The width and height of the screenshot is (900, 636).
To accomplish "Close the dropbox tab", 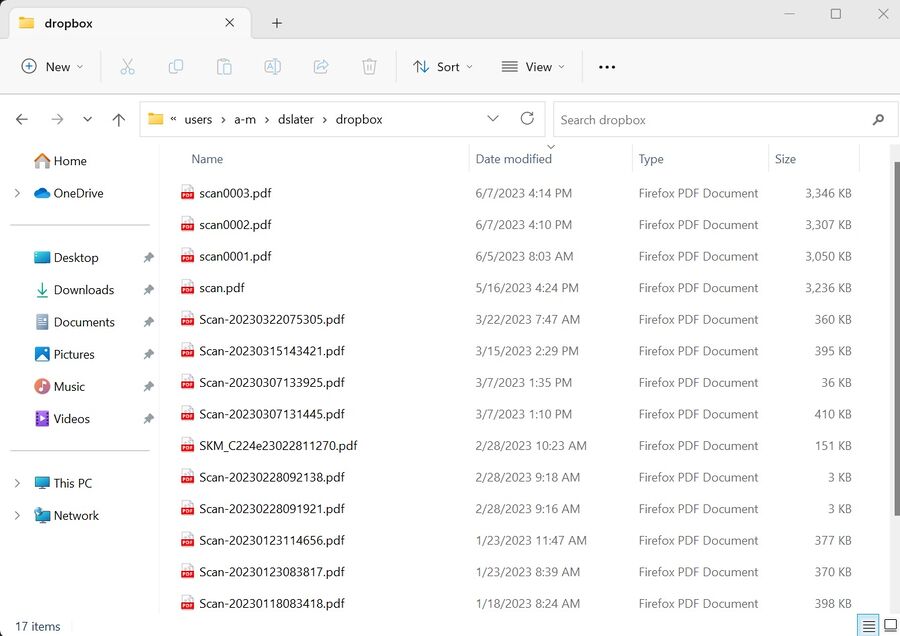I will pos(230,23).
